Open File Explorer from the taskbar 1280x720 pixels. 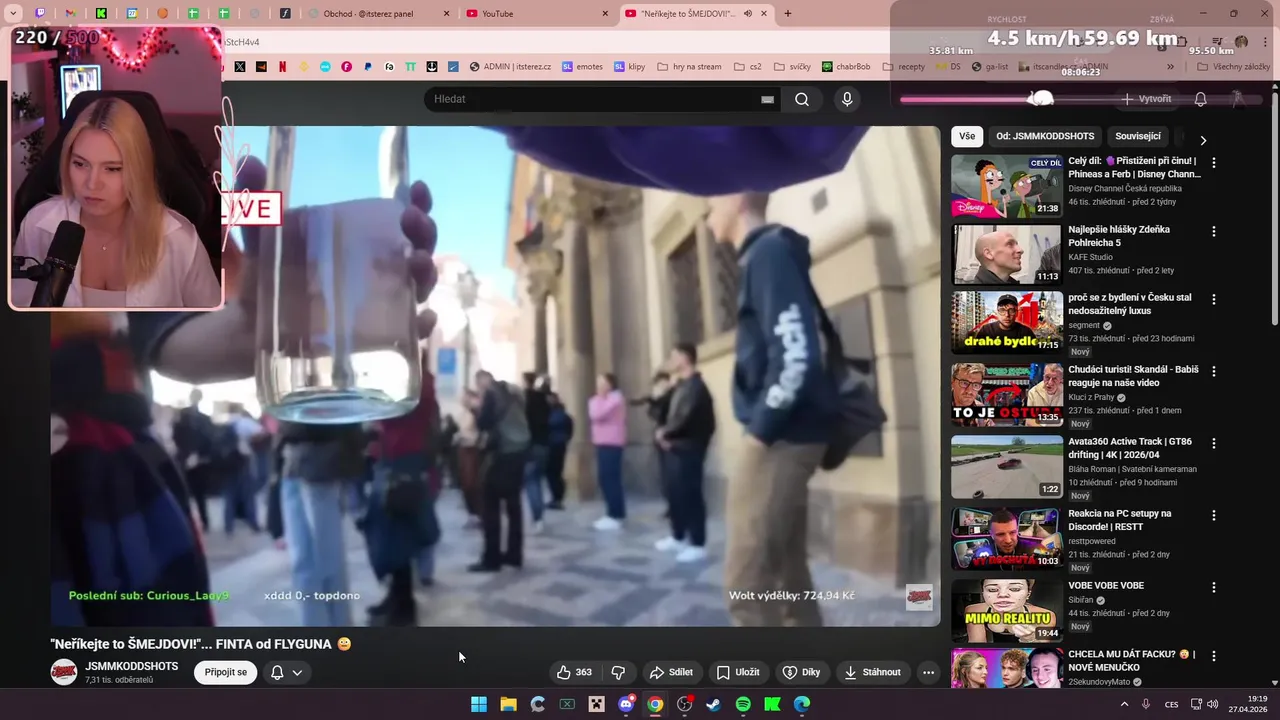pos(508,704)
